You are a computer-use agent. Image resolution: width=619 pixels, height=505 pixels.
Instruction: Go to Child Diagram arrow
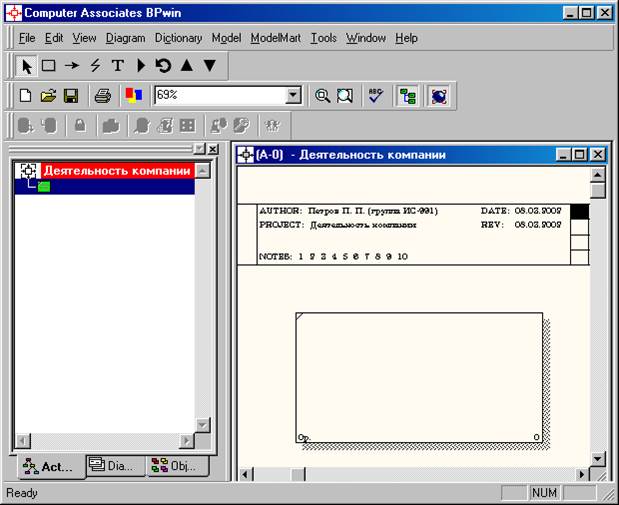pos(210,65)
